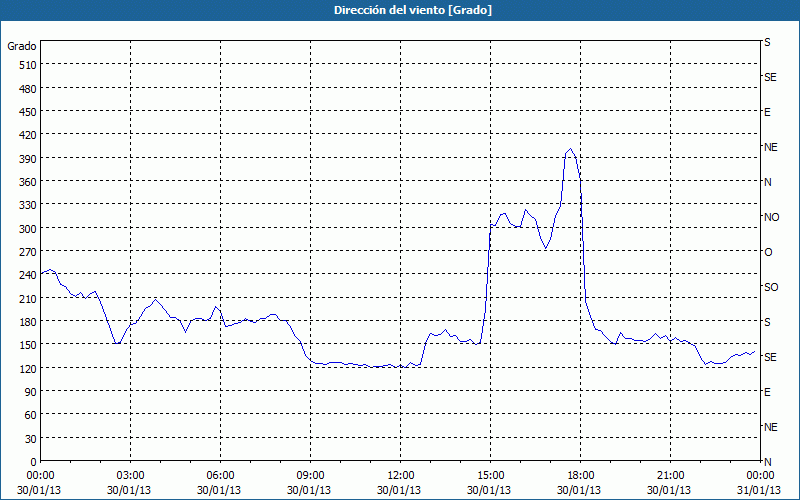
Task: Click the 450 left axis tick label
Action: click(28, 112)
